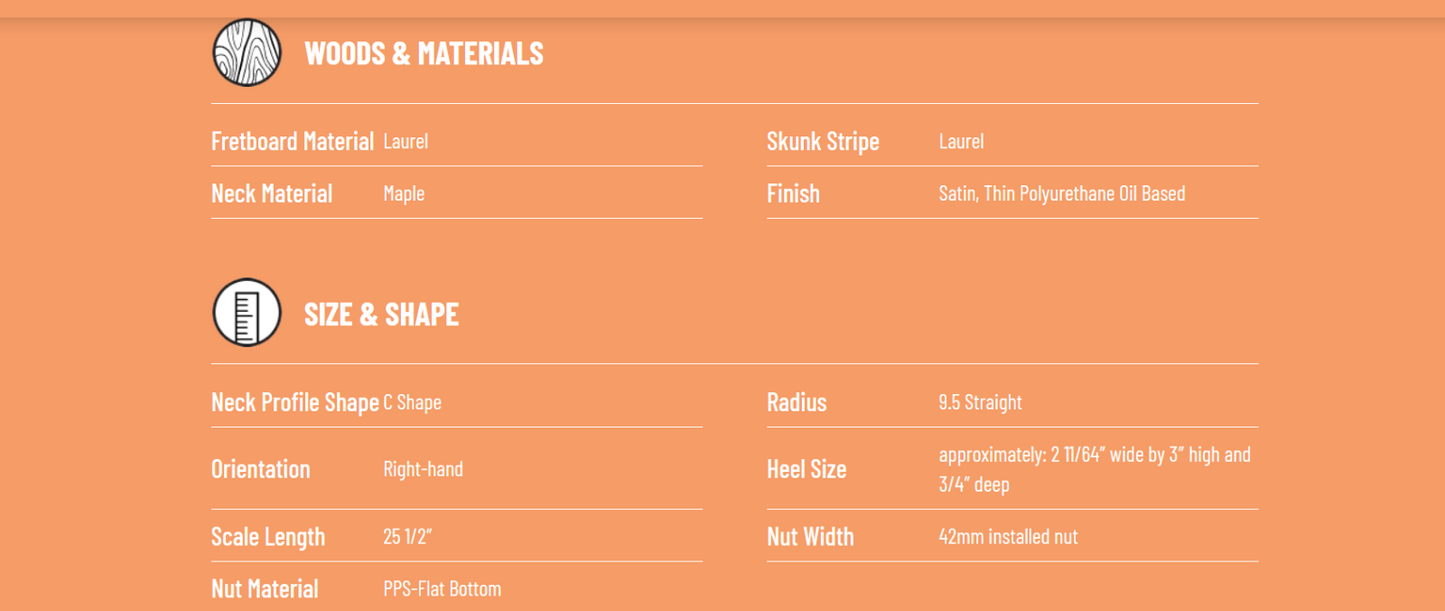Select the PPS-Flat Bottom nut material

tap(442, 589)
